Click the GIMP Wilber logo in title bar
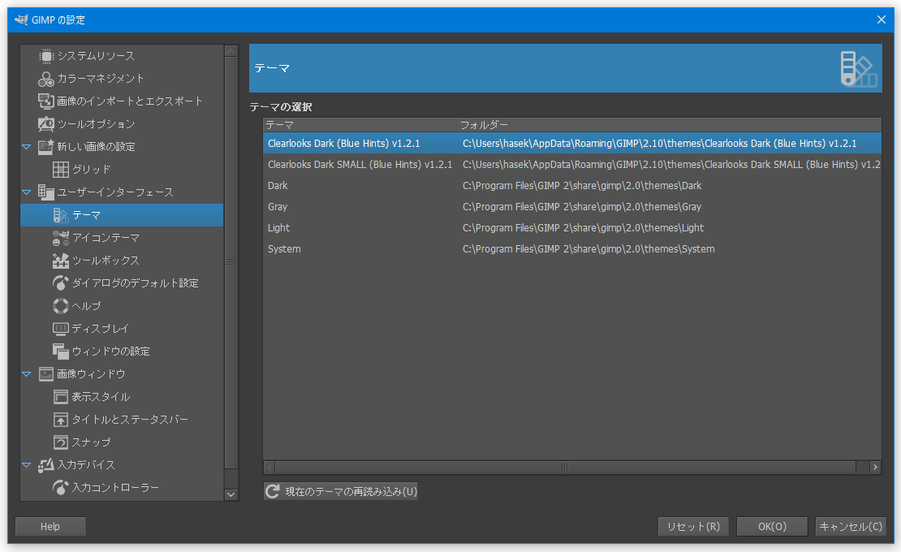The width and height of the screenshot is (901, 552). tap(21, 20)
